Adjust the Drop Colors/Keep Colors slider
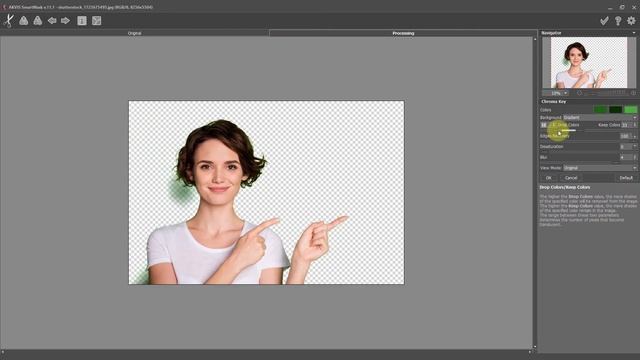The image size is (640, 360). [588, 130]
